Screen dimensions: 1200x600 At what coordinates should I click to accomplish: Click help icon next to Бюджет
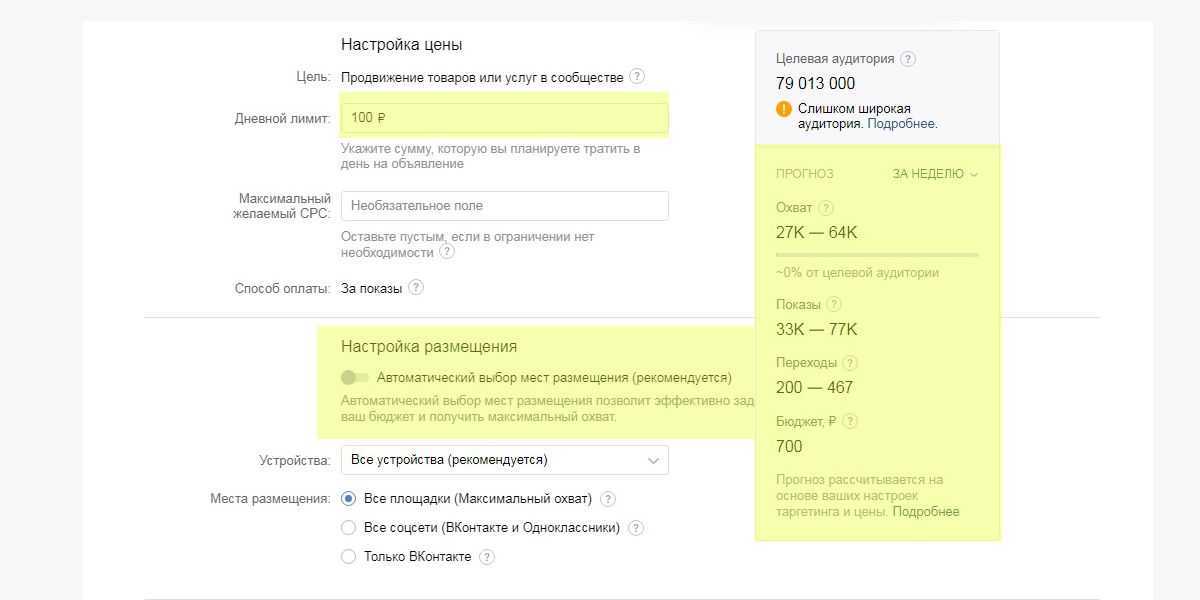[850, 422]
